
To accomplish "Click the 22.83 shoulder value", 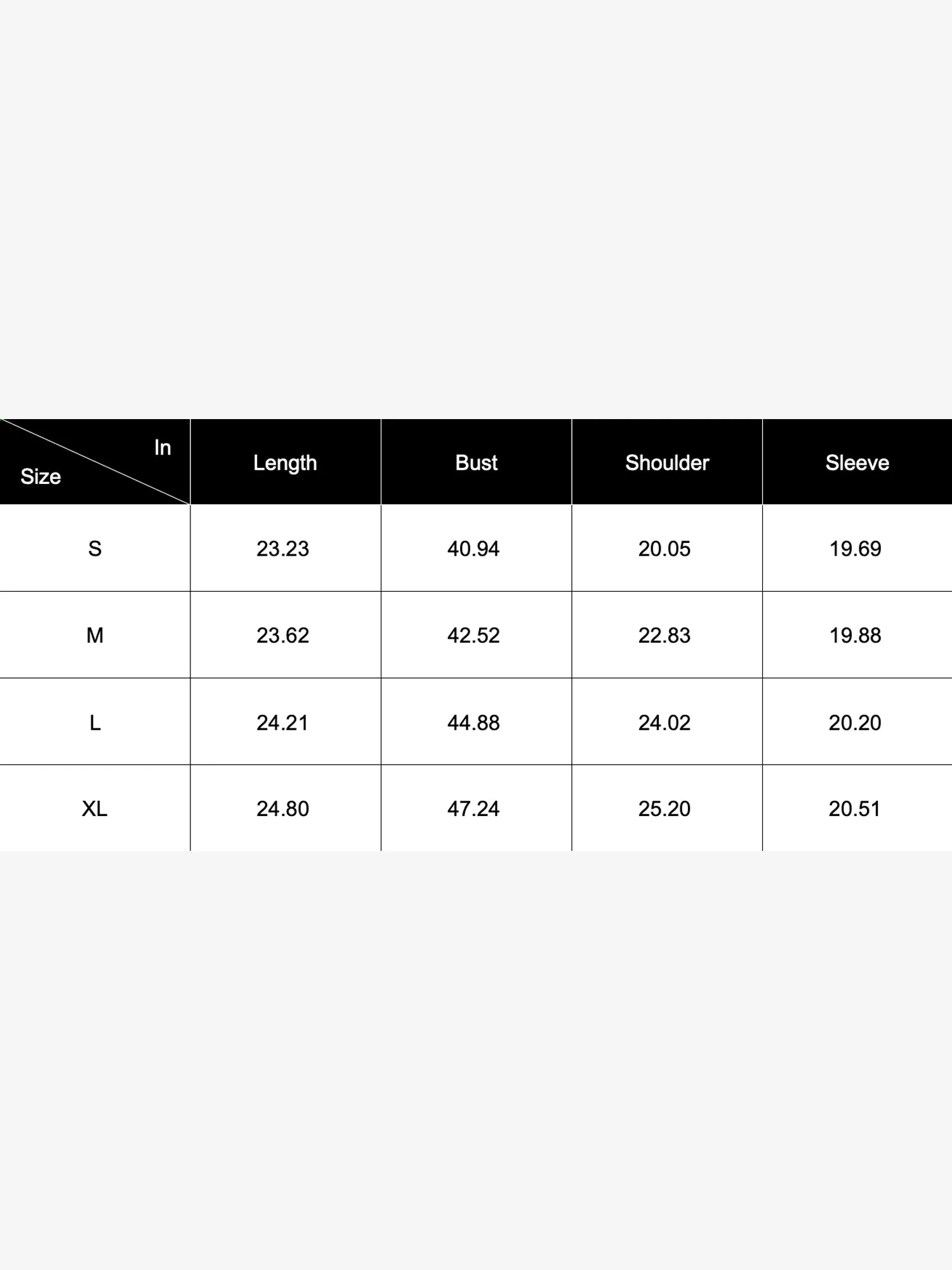I will (x=664, y=635).
